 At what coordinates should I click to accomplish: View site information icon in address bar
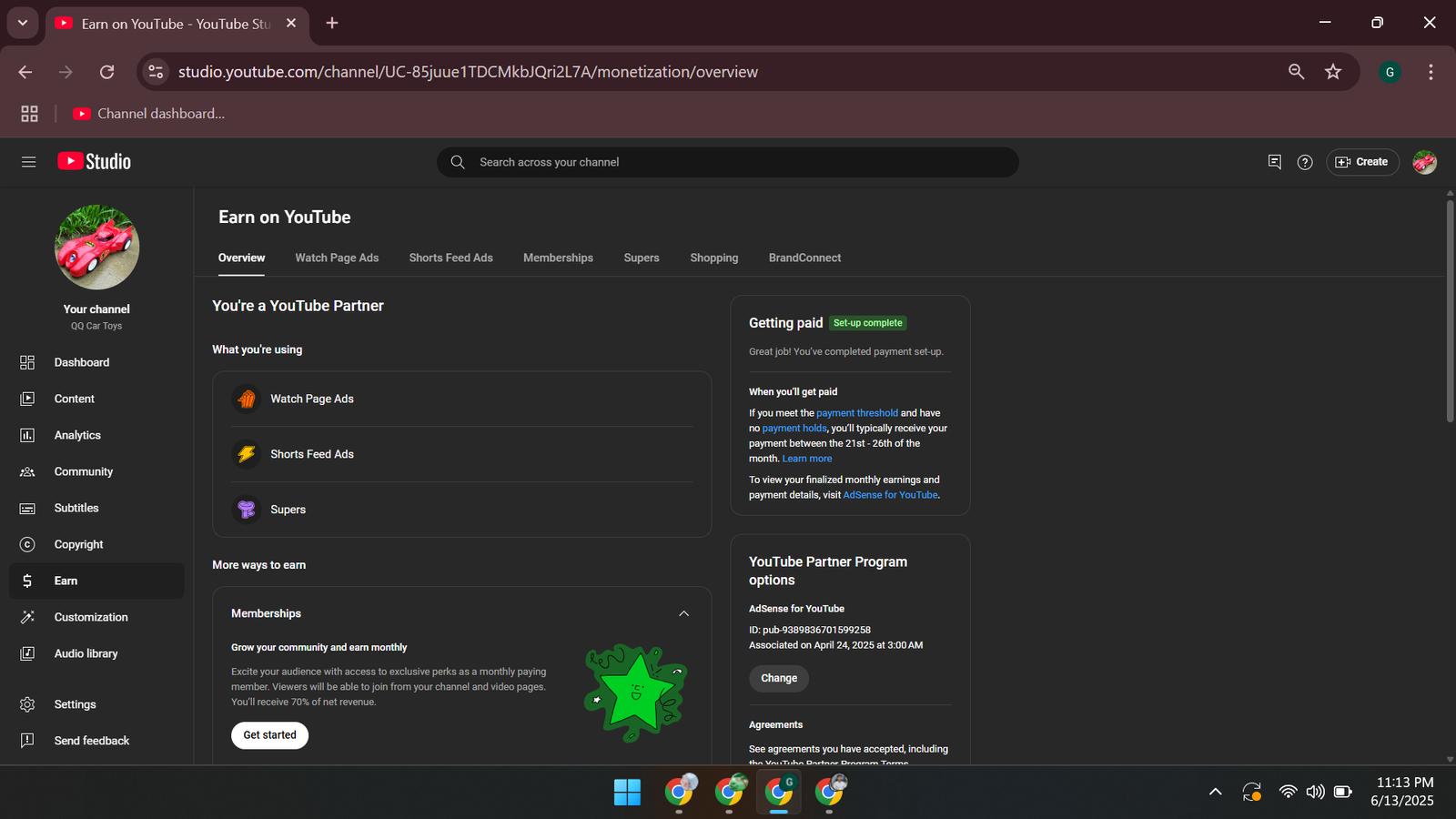(157, 72)
